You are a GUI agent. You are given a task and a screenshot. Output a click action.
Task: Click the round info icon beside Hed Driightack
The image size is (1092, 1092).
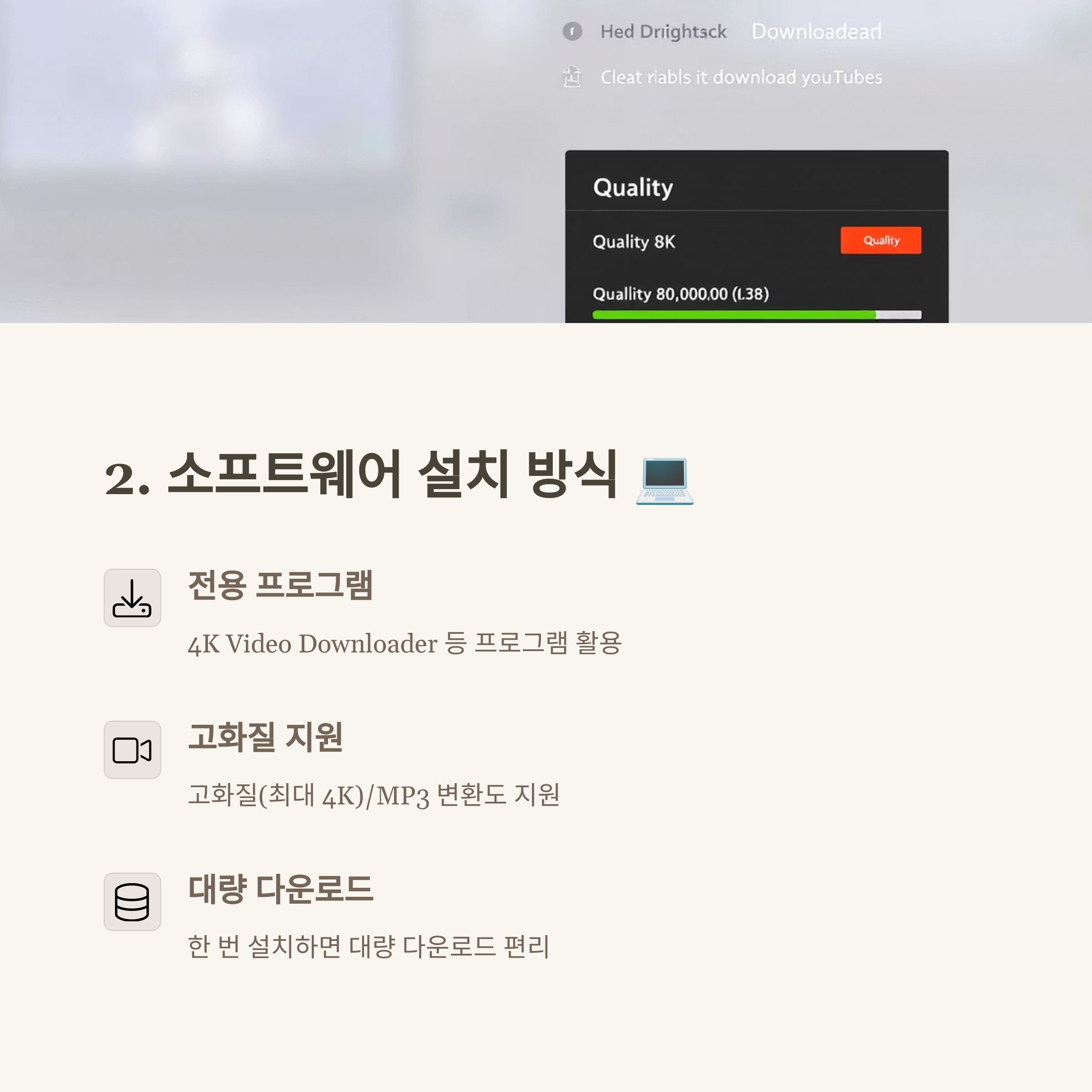pos(572,31)
